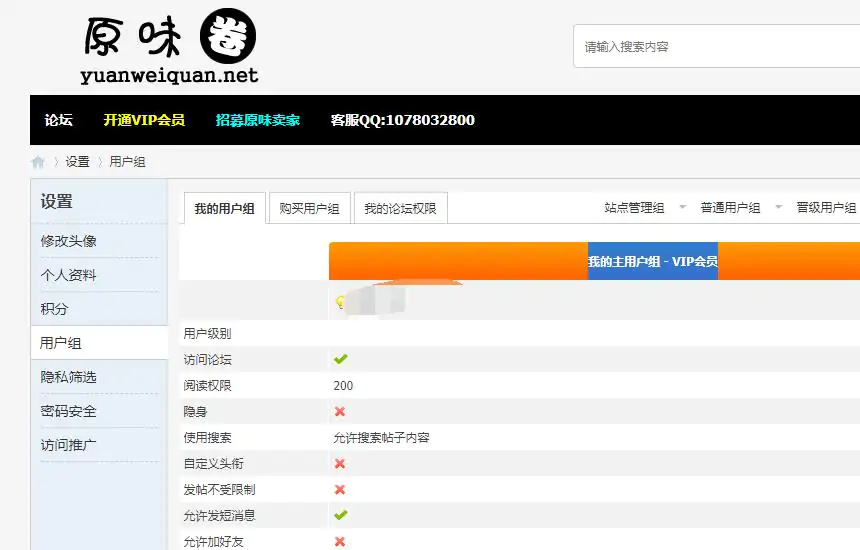Click the 自定义头衔 row label
Screen dimensions: 860x550
point(213,463)
